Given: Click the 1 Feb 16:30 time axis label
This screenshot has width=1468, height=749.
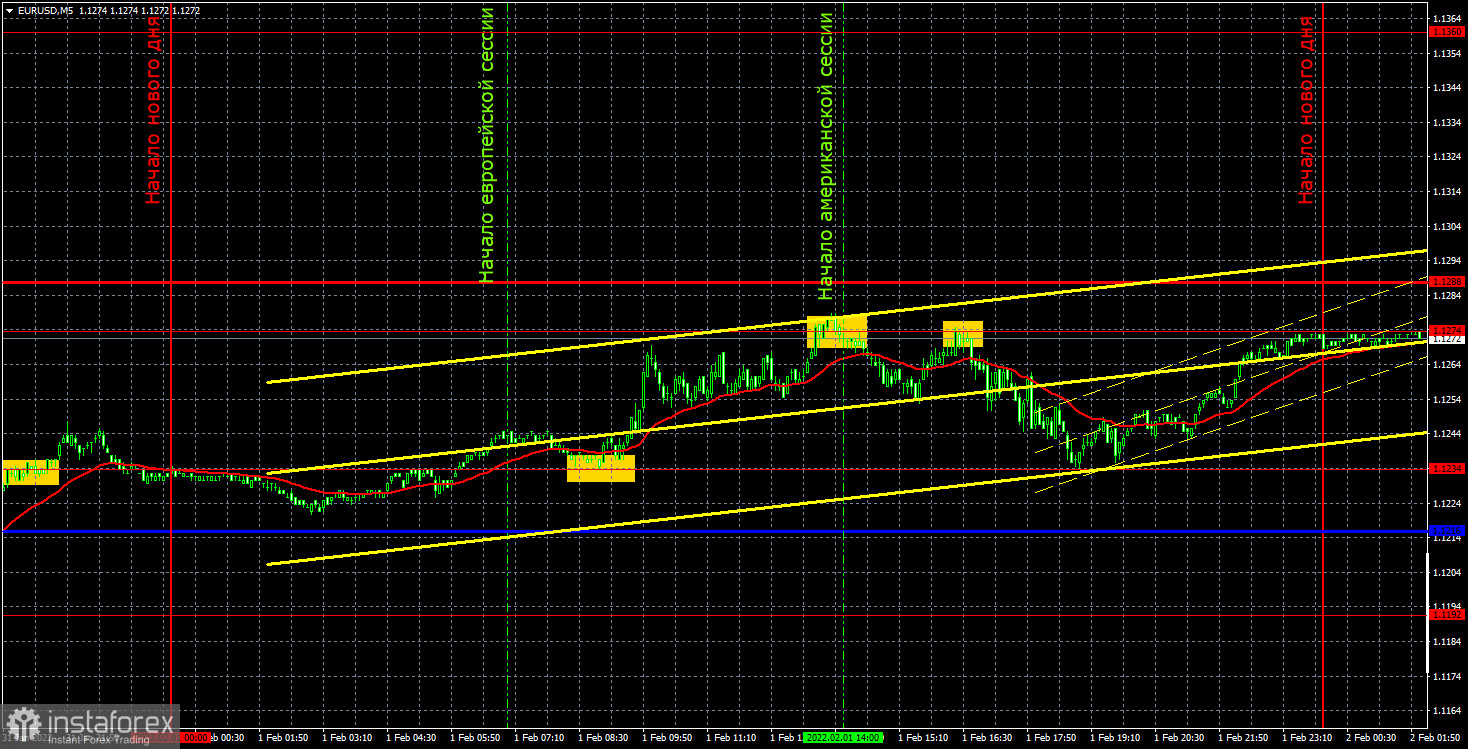Looking at the screenshot, I should 987,737.
